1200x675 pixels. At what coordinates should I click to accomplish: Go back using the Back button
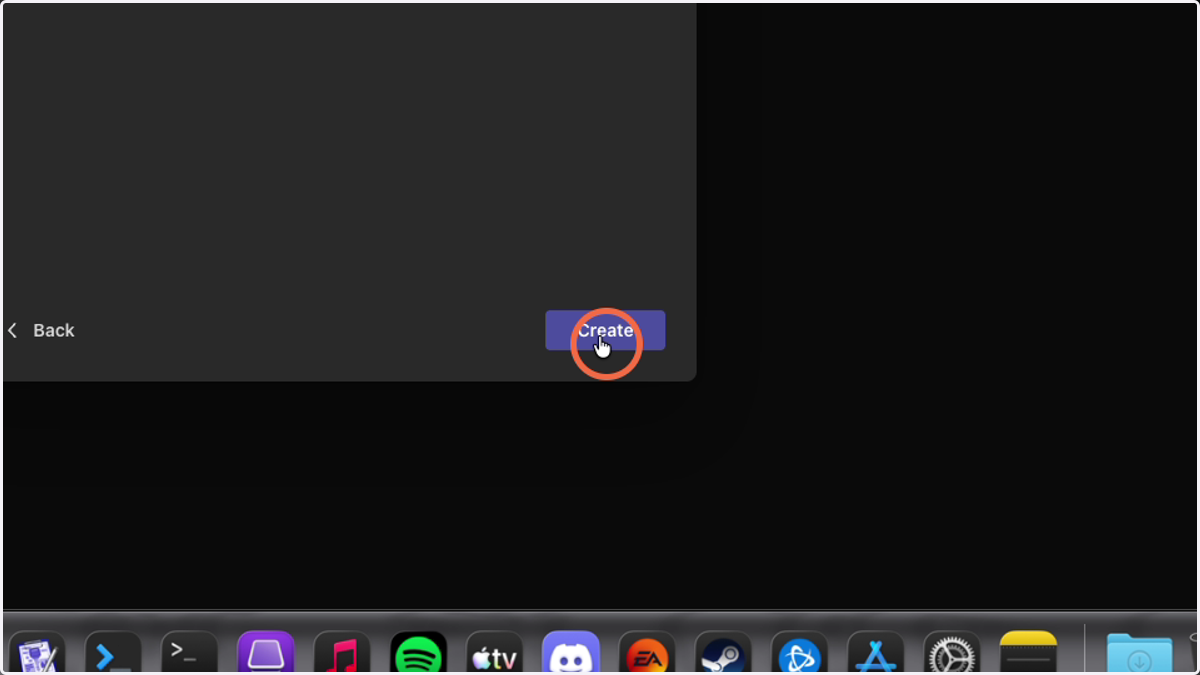41,330
